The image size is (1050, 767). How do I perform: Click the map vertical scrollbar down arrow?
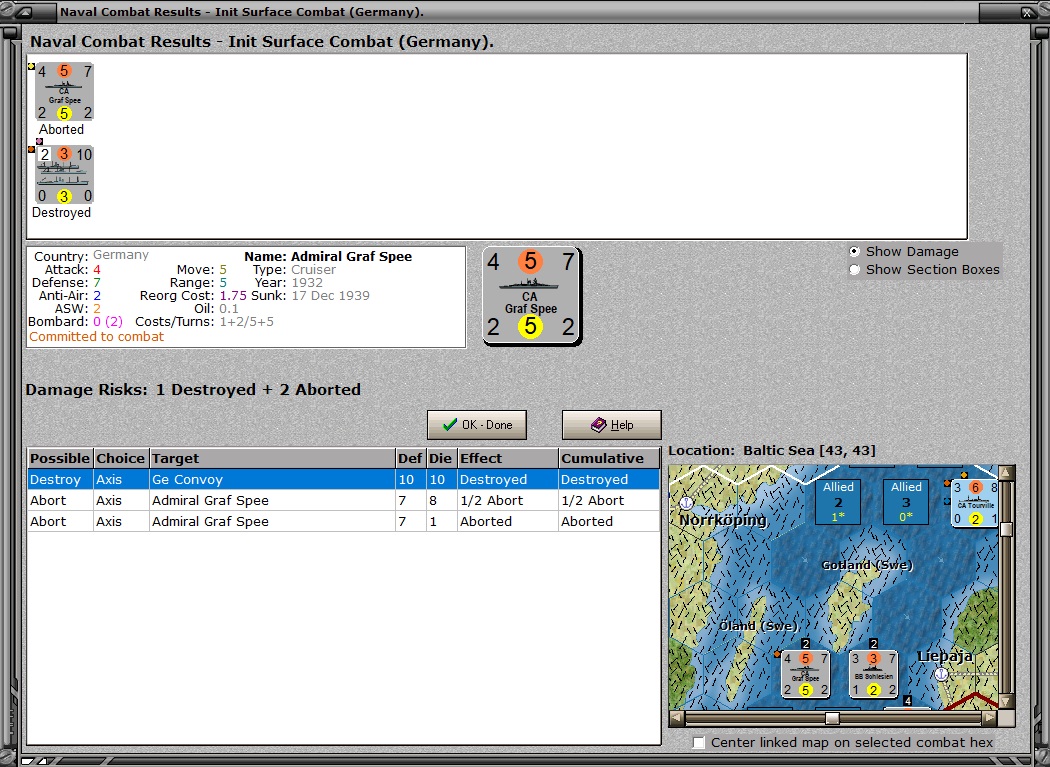coord(1006,701)
